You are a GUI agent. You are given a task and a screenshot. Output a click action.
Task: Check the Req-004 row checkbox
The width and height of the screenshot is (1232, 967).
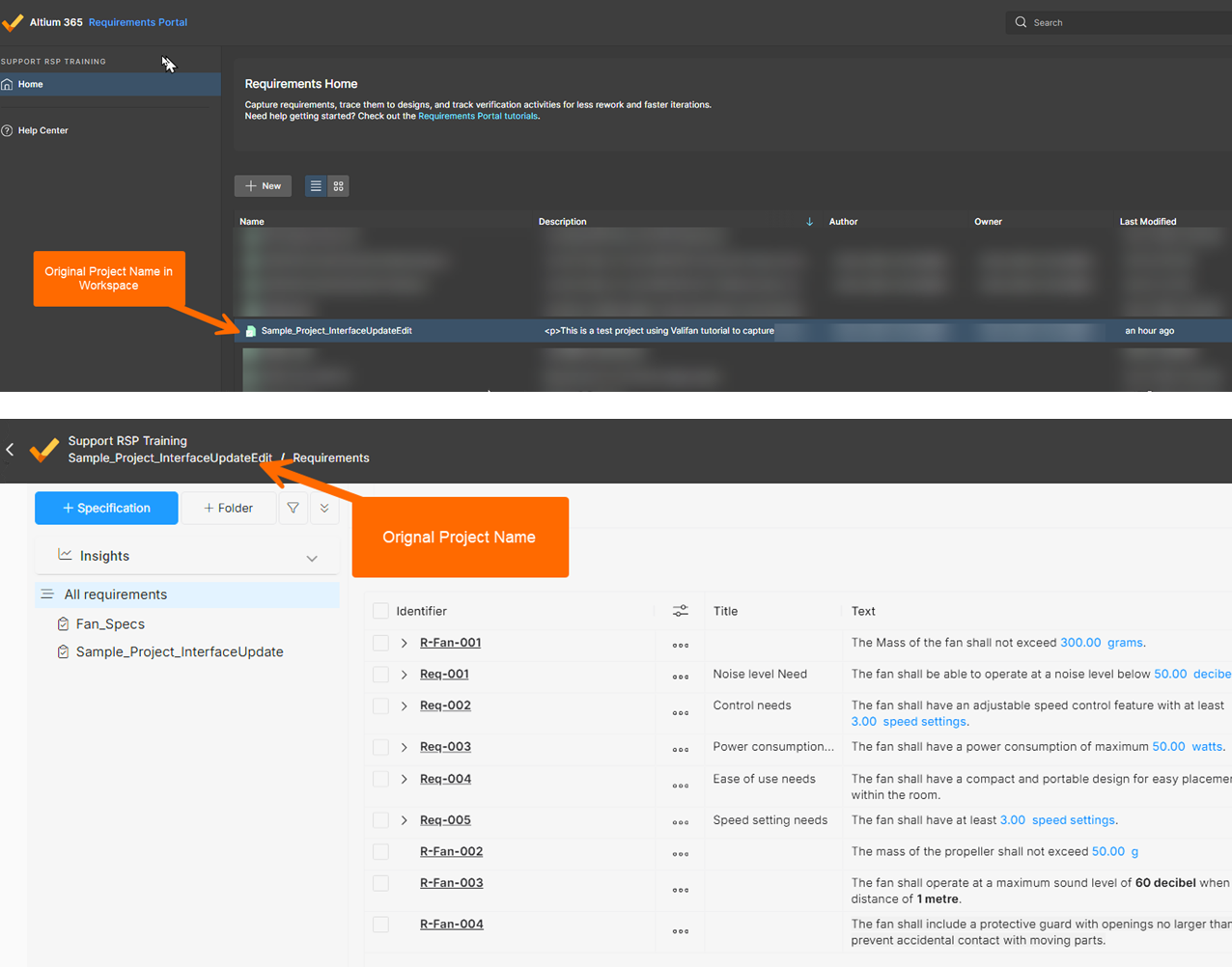tap(380, 779)
